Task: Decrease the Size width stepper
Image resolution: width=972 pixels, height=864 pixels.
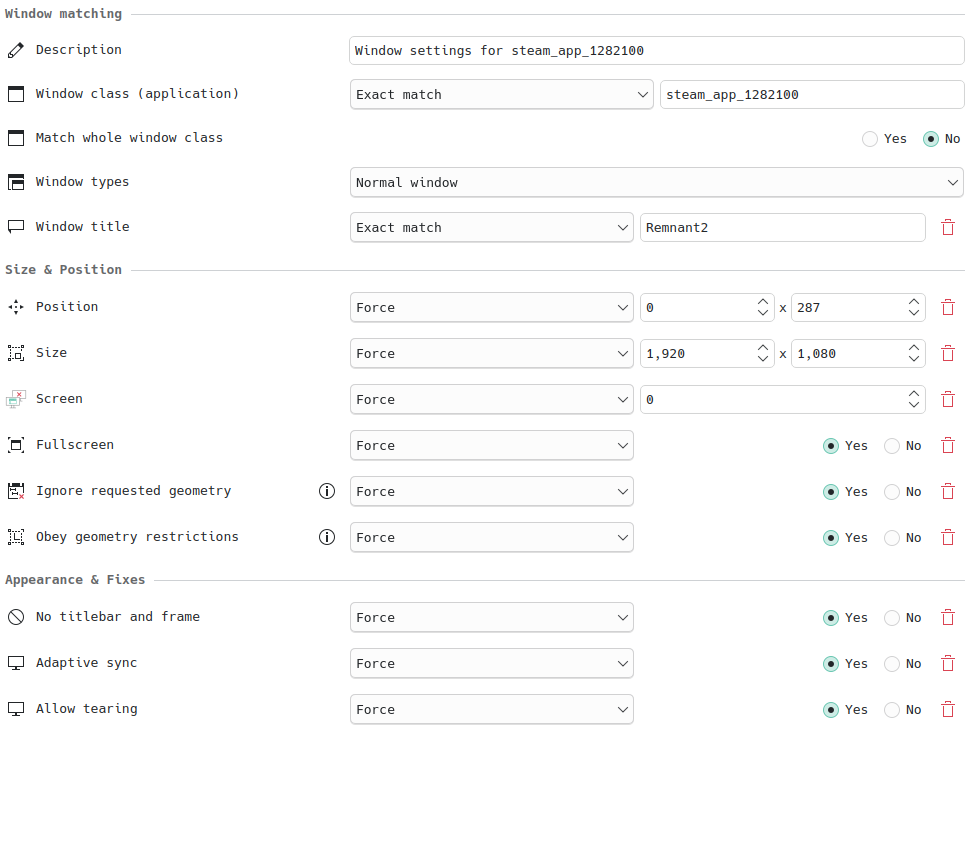Action: click(762, 359)
